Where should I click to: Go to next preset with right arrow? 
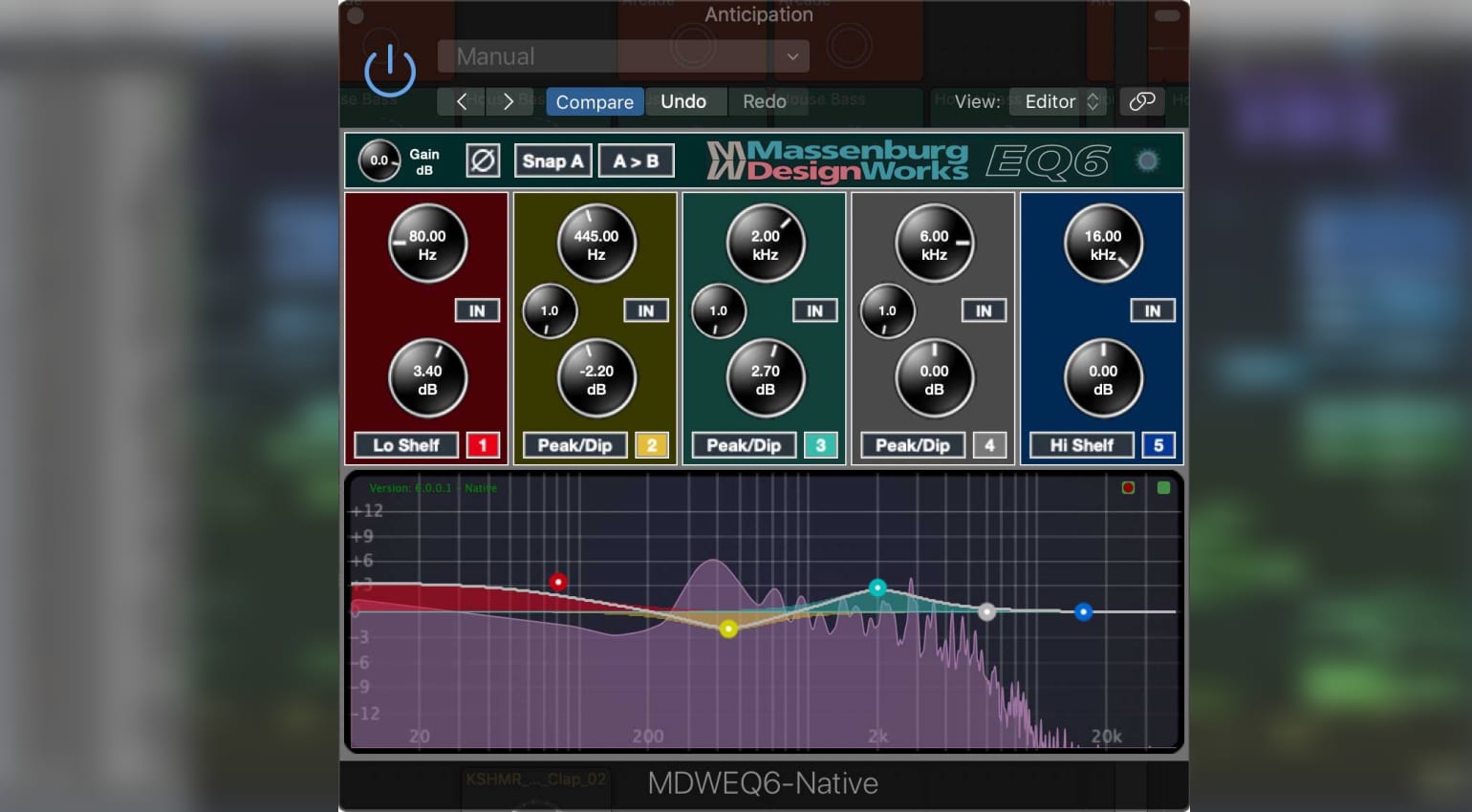coord(509,101)
